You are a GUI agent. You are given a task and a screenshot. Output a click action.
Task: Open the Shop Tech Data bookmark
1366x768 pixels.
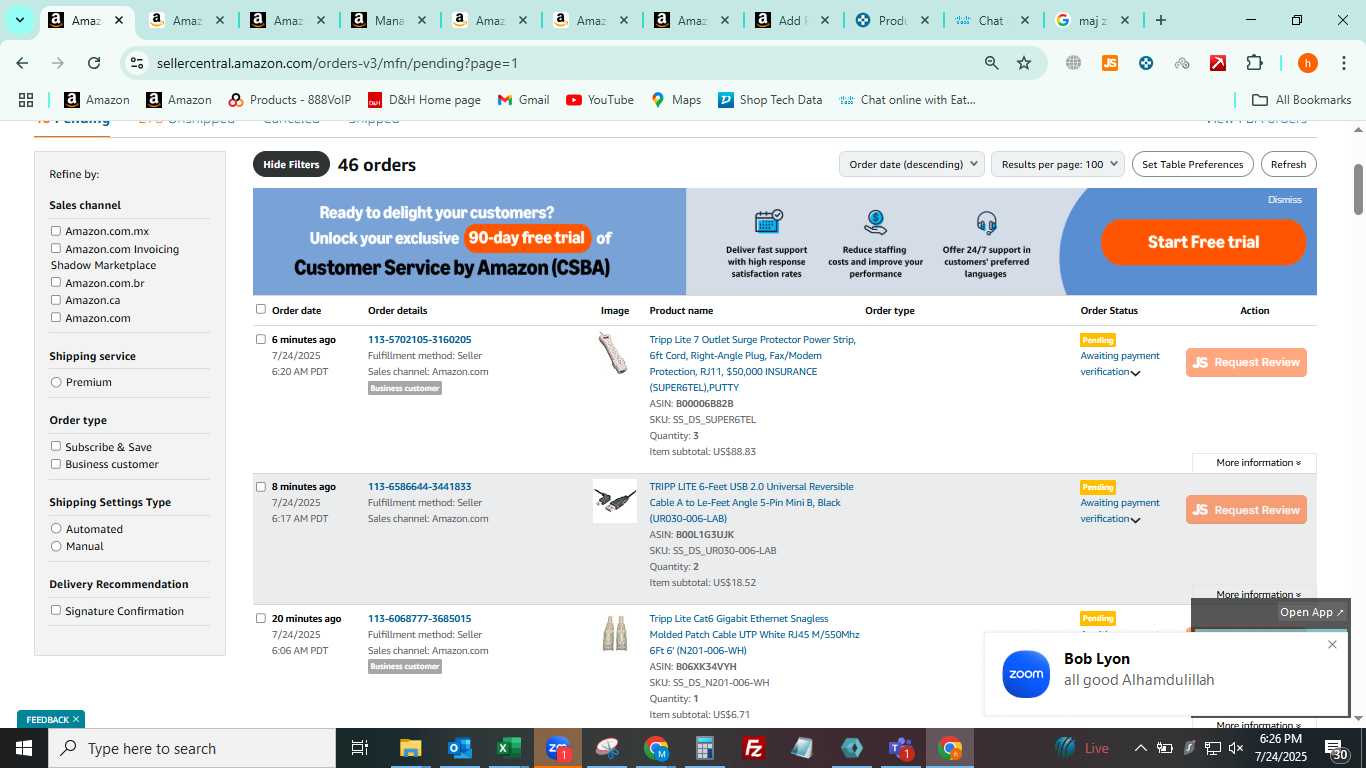(770, 100)
